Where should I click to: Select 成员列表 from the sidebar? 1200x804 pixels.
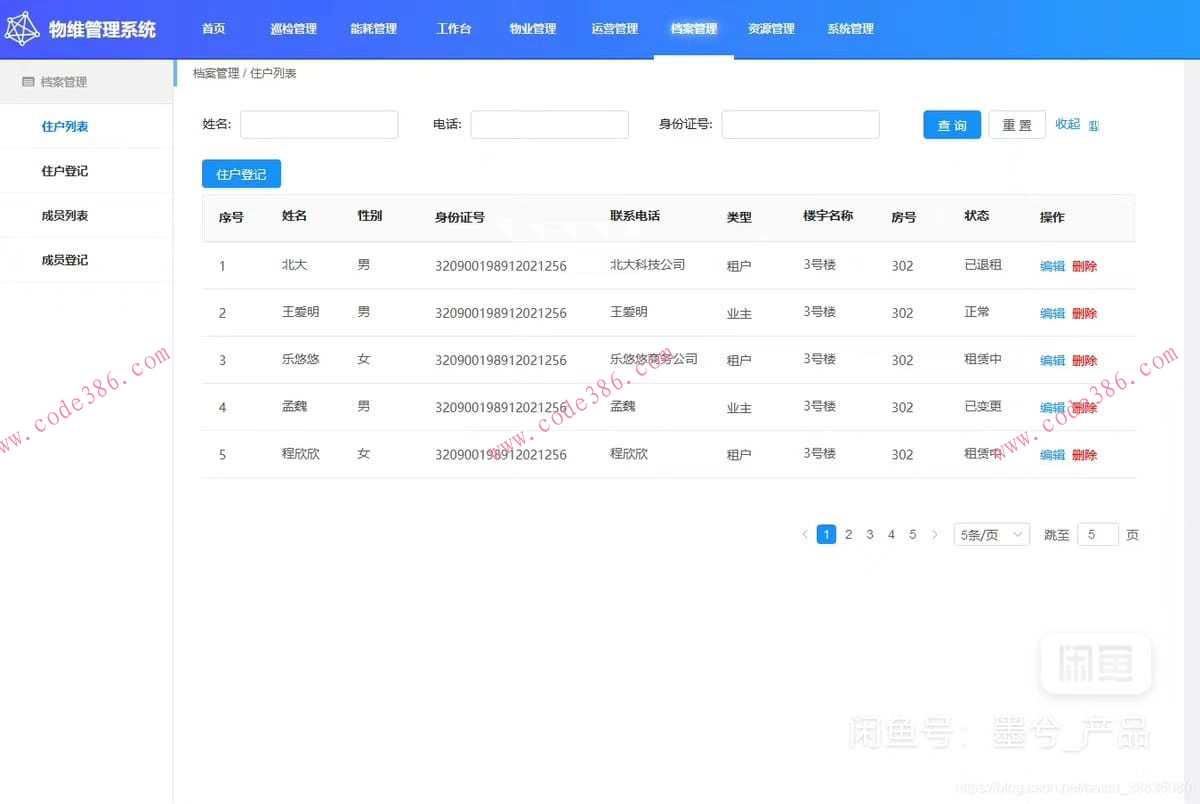pyautogui.click(x=65, y=214)
